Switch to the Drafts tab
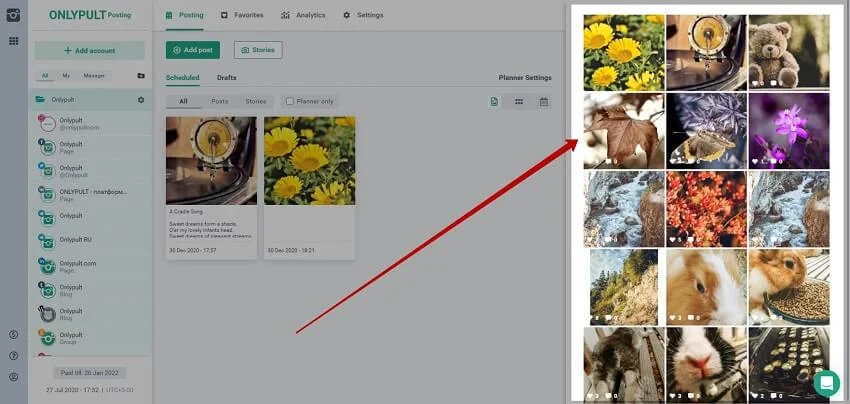Viewport: 850px width, 404px height. coord(227,78)
